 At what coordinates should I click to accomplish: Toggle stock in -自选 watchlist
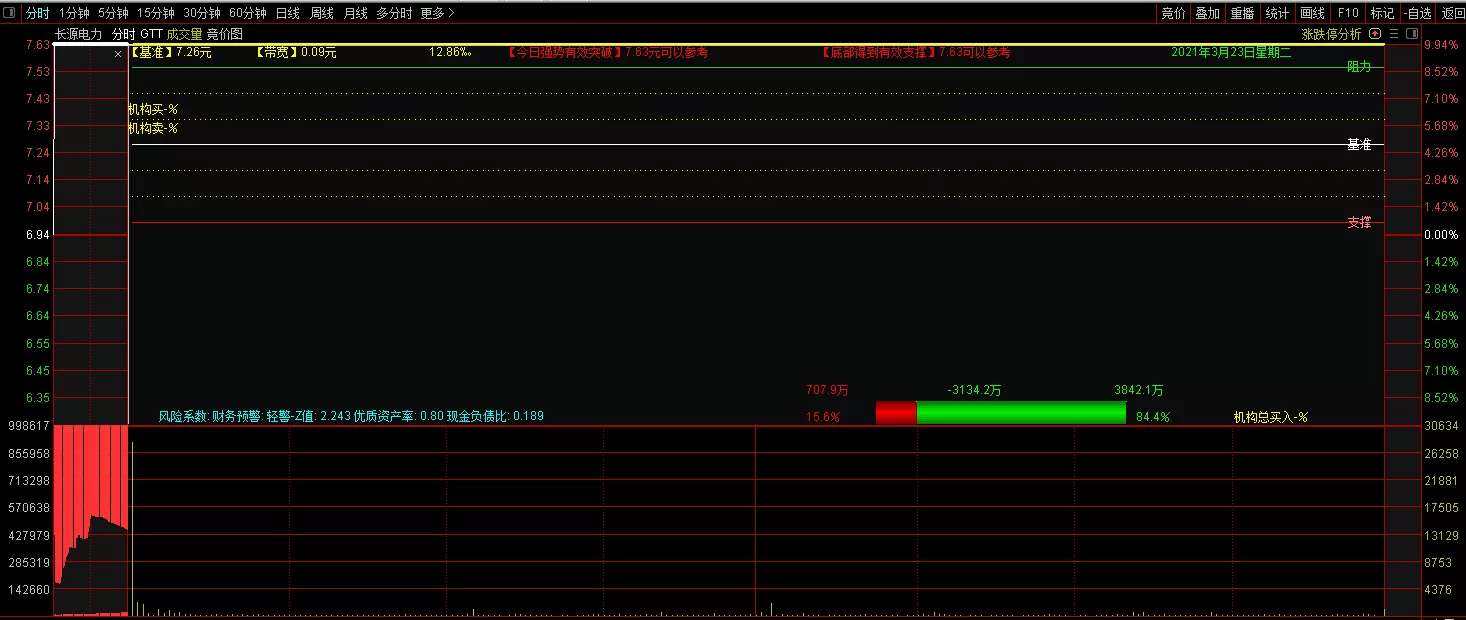point(1418,13)
